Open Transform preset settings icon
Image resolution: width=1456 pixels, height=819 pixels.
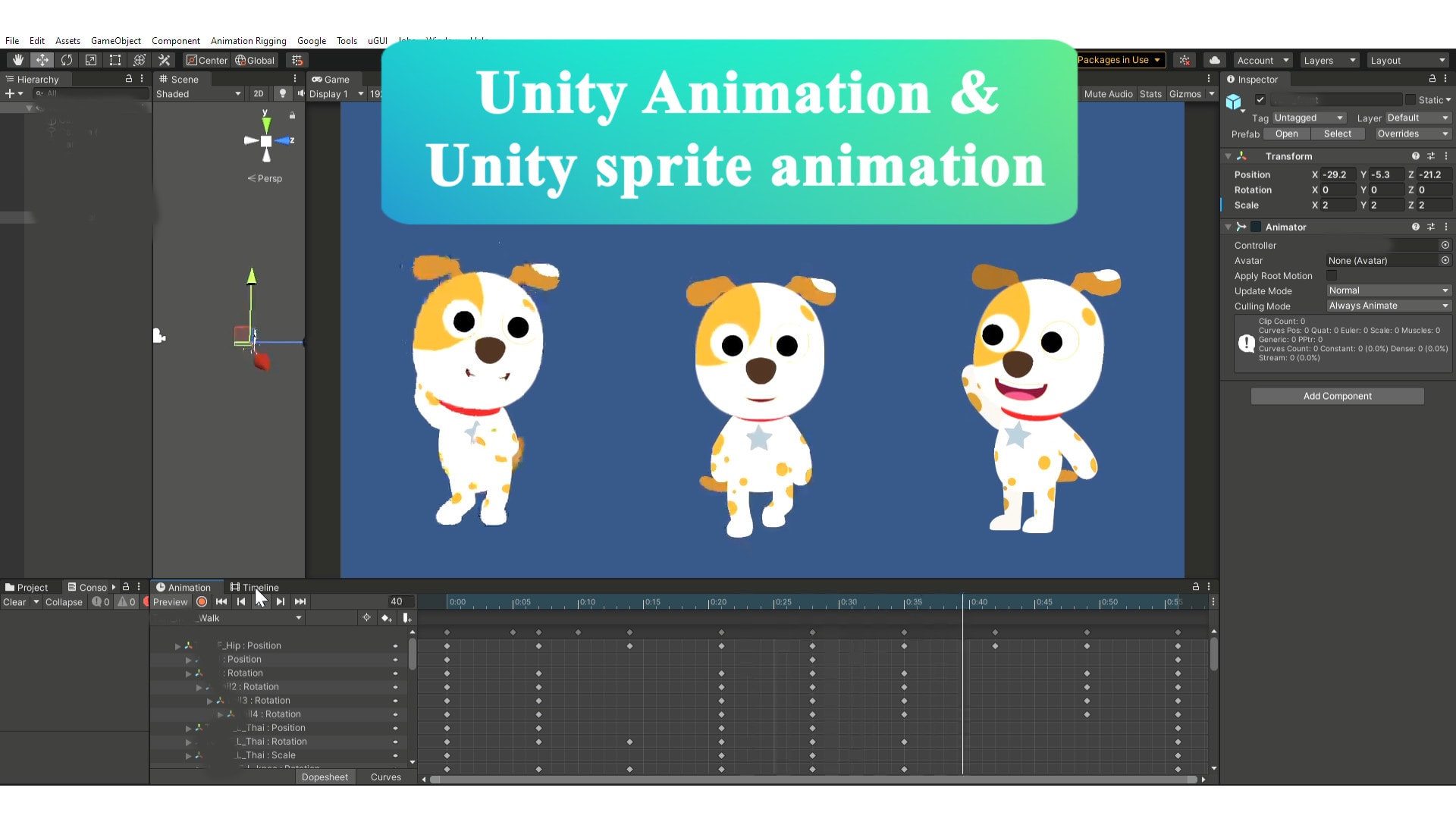point(1430,155)
